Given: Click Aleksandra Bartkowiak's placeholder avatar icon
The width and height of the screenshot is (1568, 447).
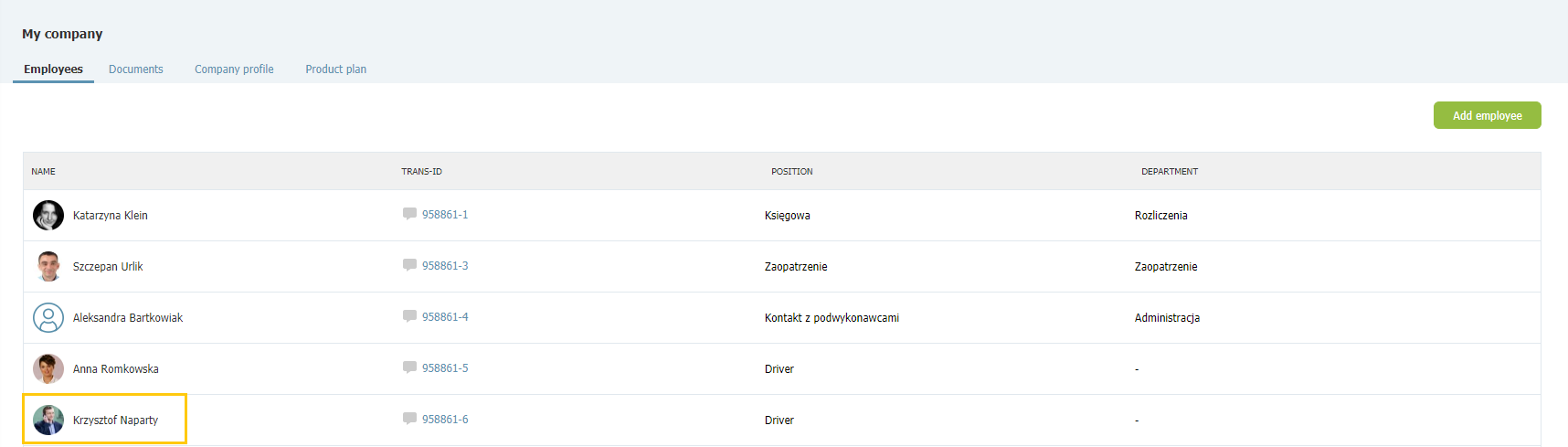Looking at the screenshot, I should coord(48,318).
